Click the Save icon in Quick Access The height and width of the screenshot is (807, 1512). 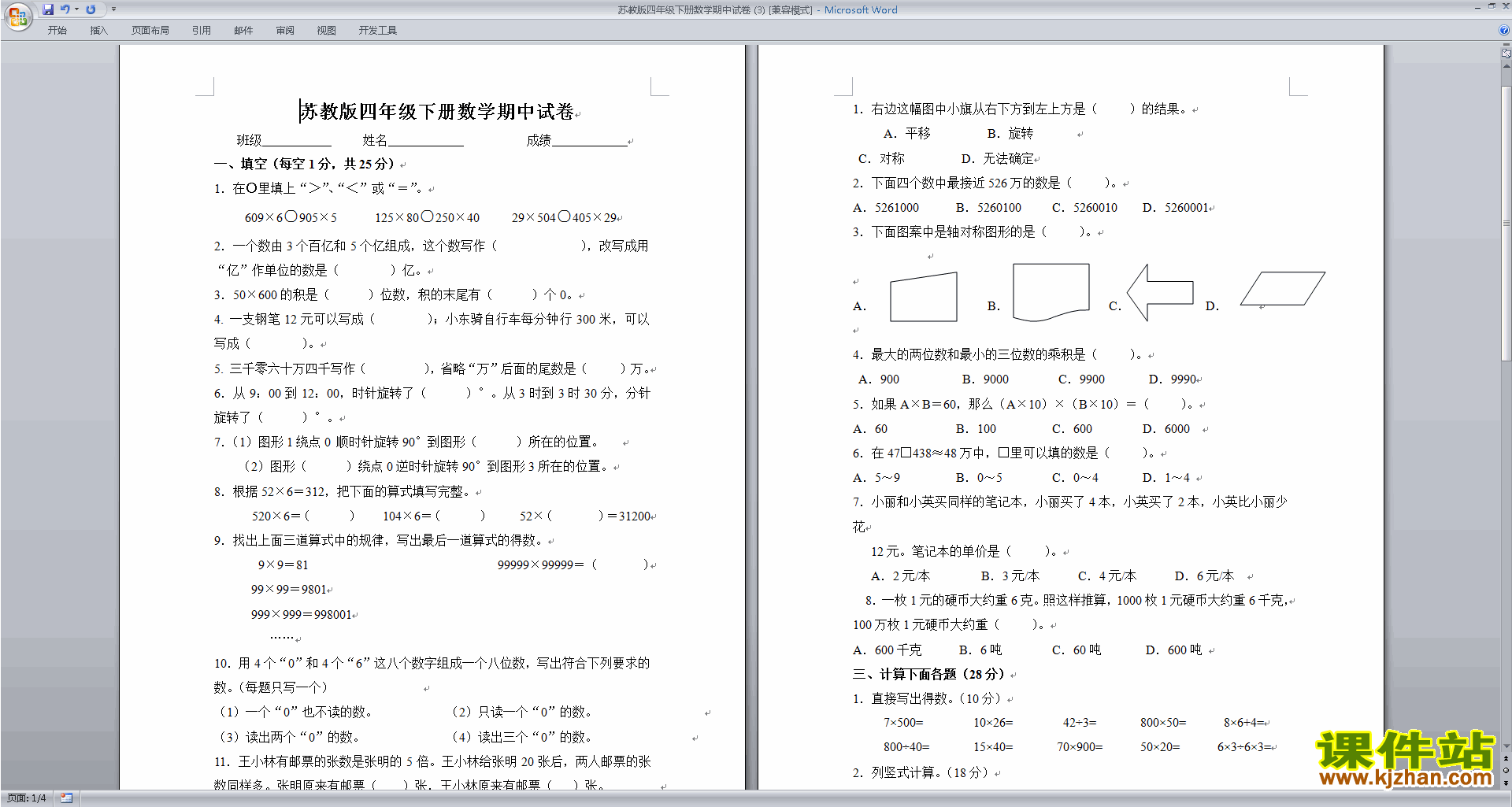(x=48, y=9)
